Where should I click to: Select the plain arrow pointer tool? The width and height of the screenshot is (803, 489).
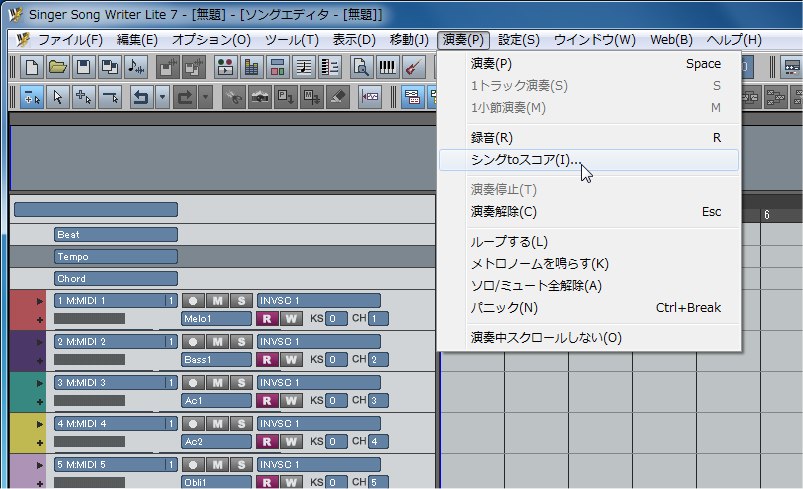(x=58, y=97)
